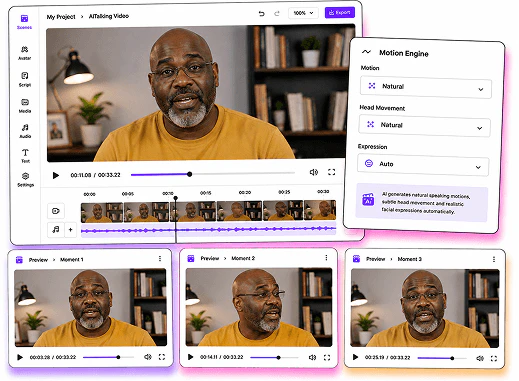Open the Script sidebar panel
Screen dimensions: 519x381
pos(25,79)
